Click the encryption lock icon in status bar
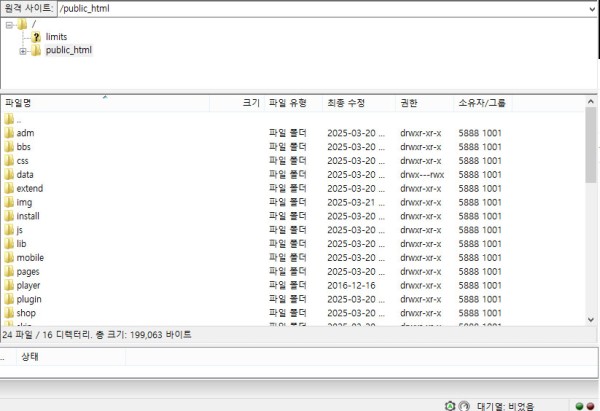The image size is (600, 411). click(x=449, y=405)
